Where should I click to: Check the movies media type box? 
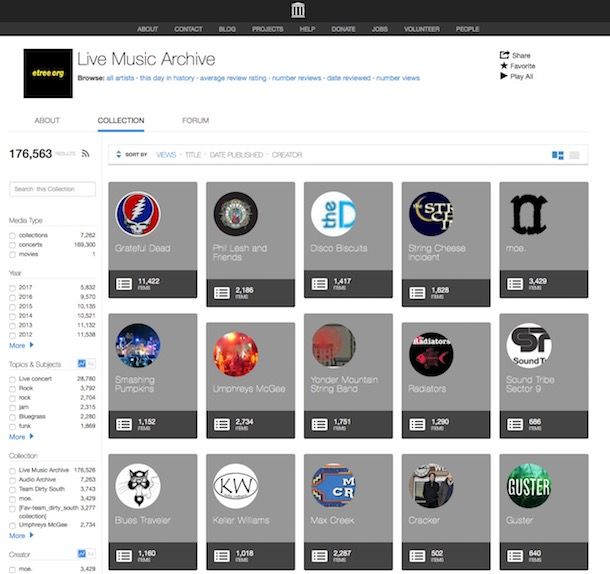click(x=12, y=255)
